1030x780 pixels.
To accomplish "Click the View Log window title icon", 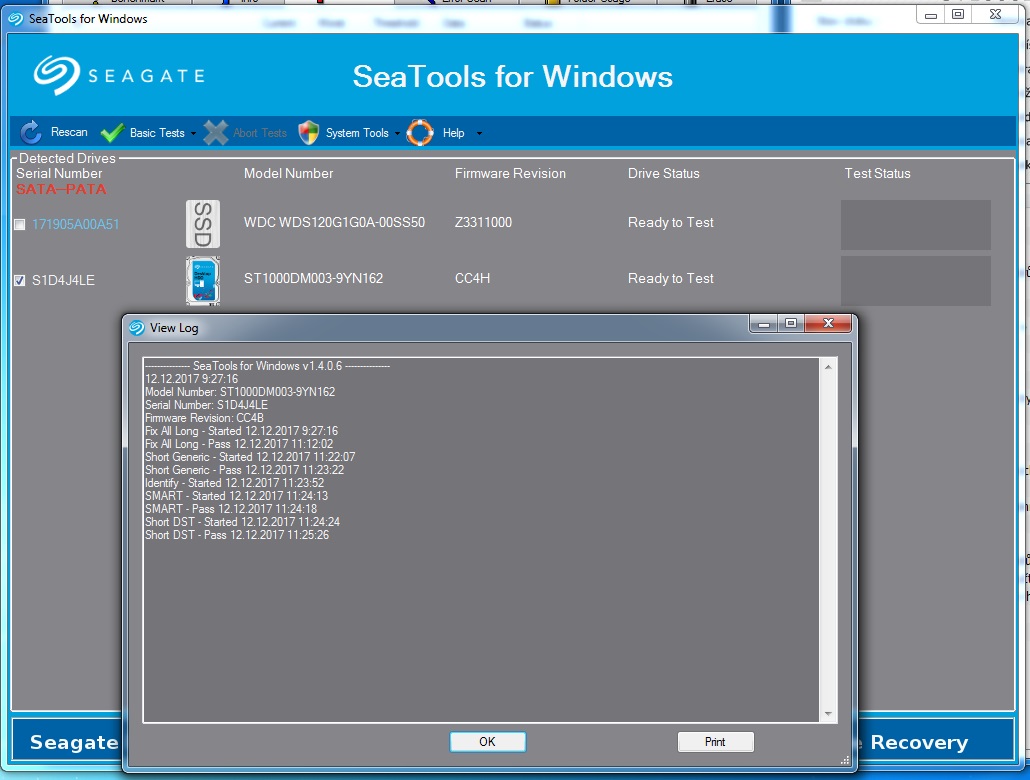I will (x=137, y=328).
